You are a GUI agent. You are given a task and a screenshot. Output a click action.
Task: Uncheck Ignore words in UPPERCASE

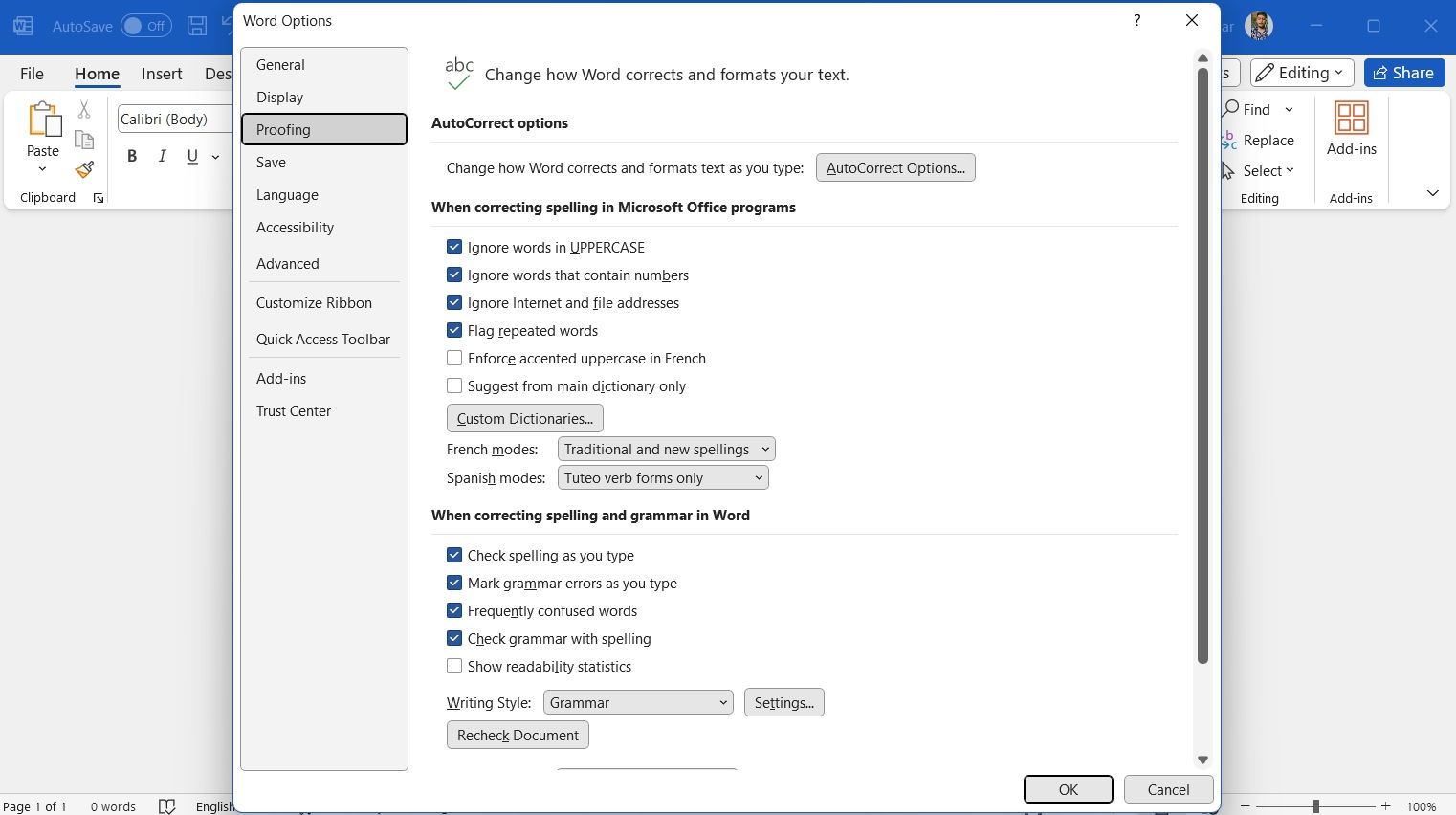[454, 247]
